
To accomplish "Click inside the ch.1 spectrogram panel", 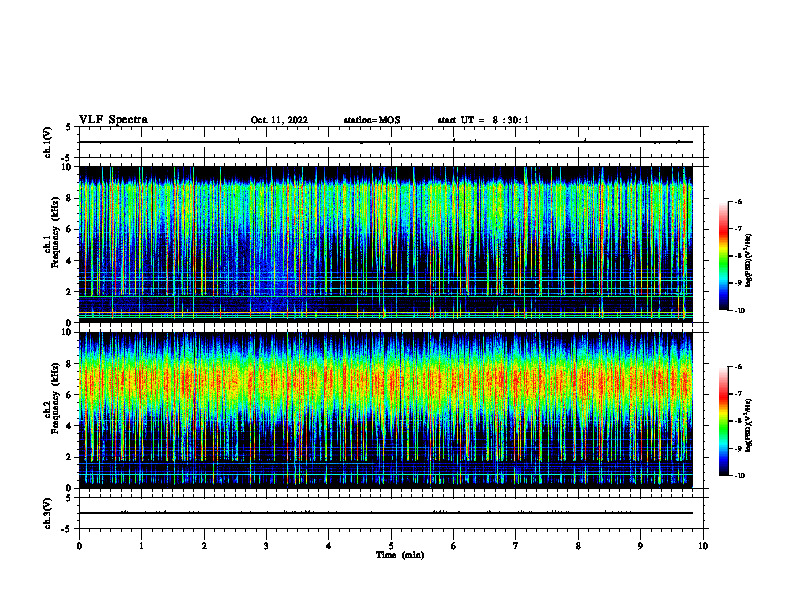I will coord(385,244).
